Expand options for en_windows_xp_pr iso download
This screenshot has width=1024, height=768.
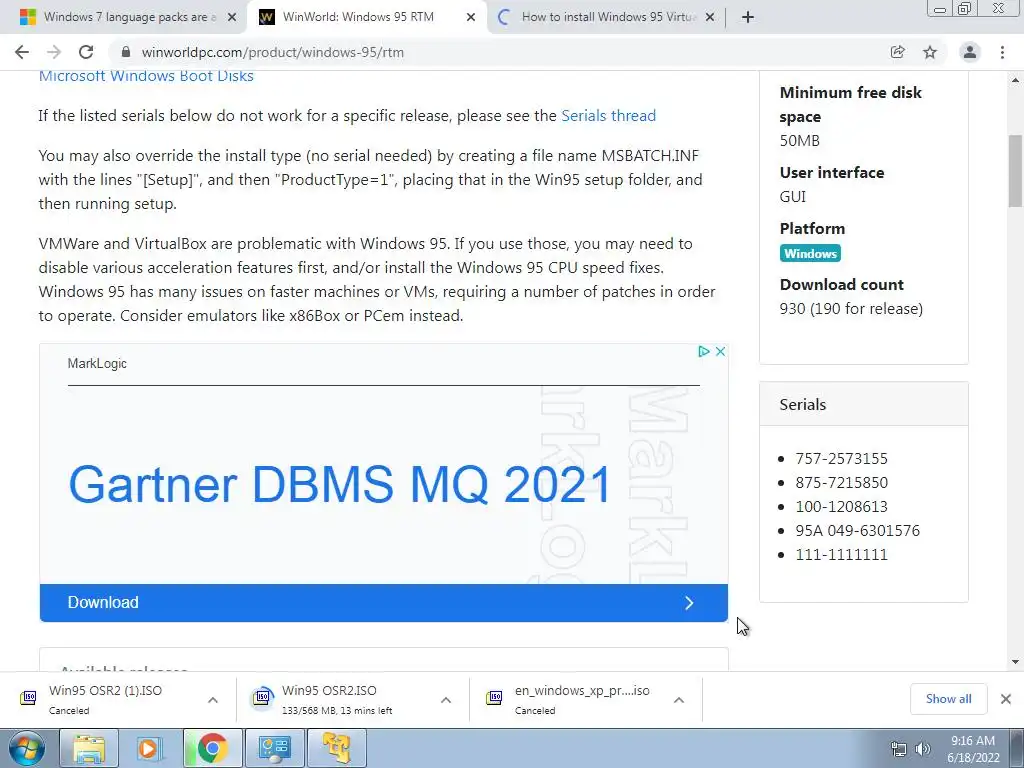click(x=679, y=700)
